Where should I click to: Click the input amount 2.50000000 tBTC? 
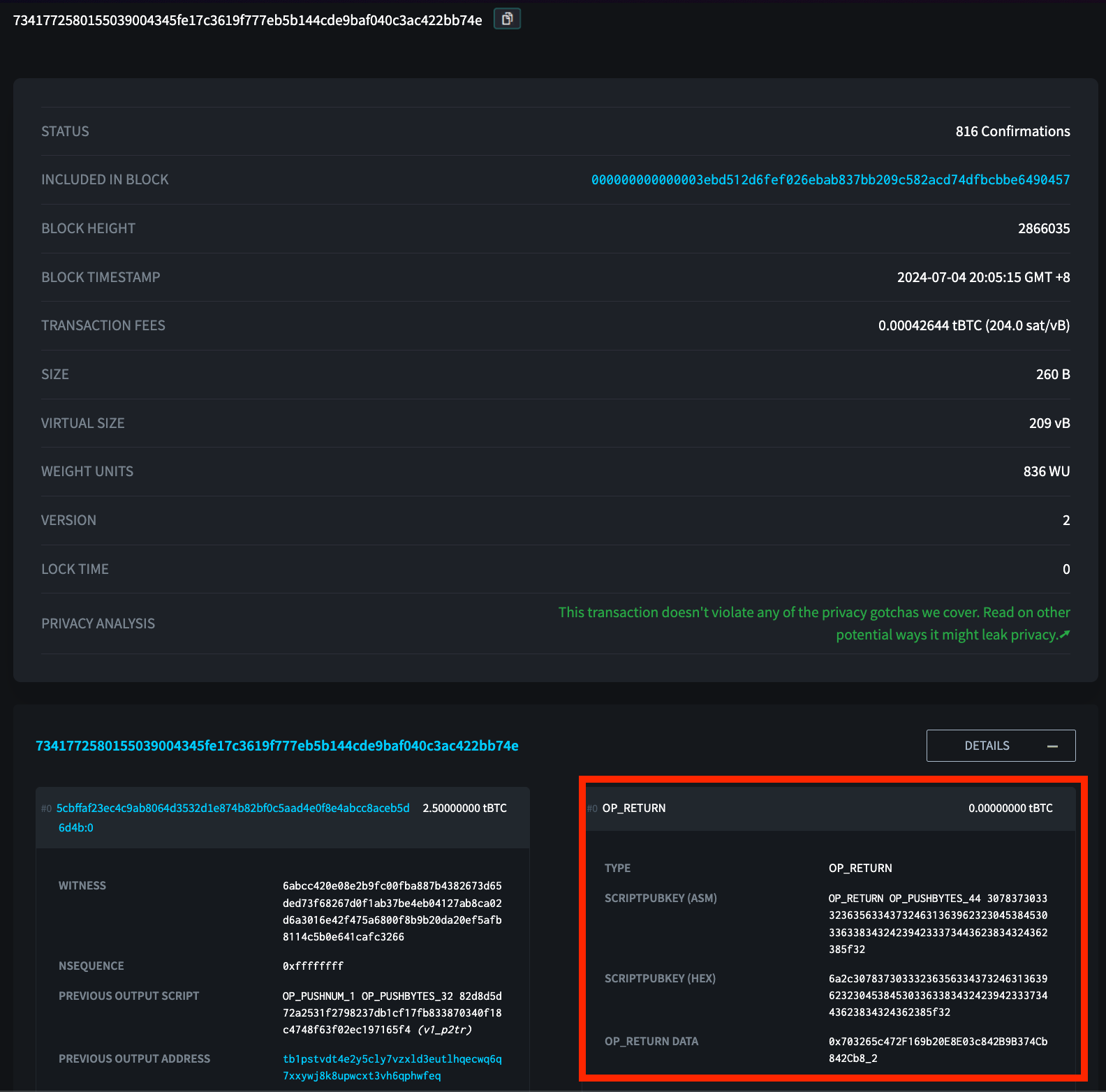tap(464, 809)
